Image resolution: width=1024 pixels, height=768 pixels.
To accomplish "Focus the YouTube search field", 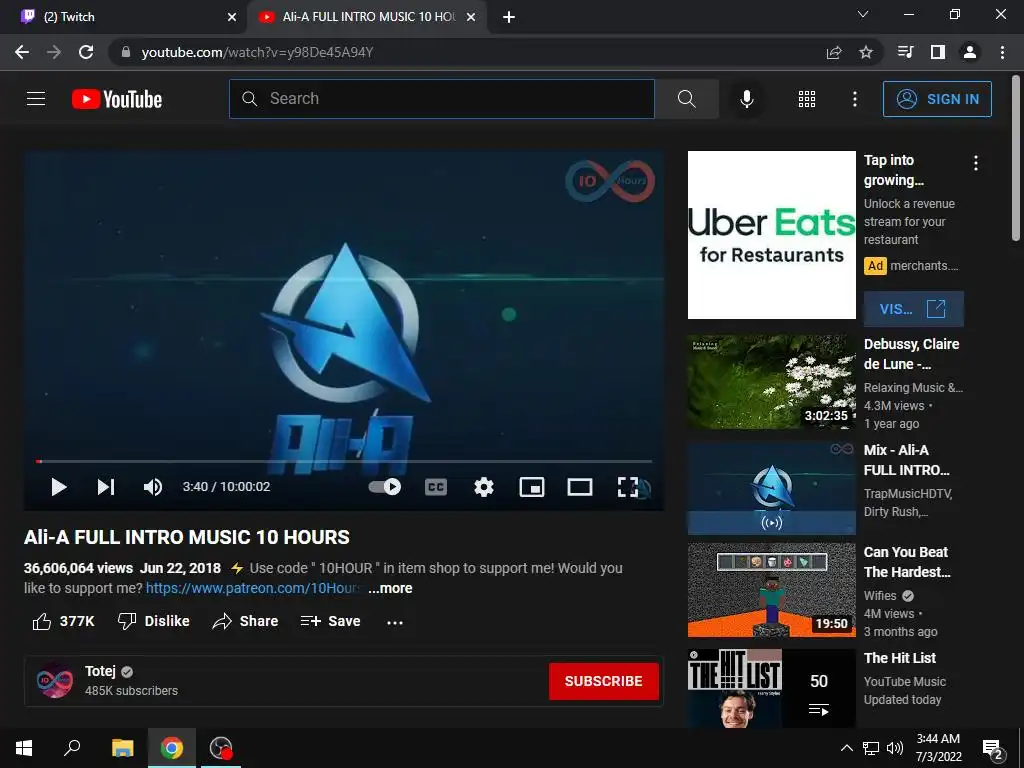I will 441,99.
